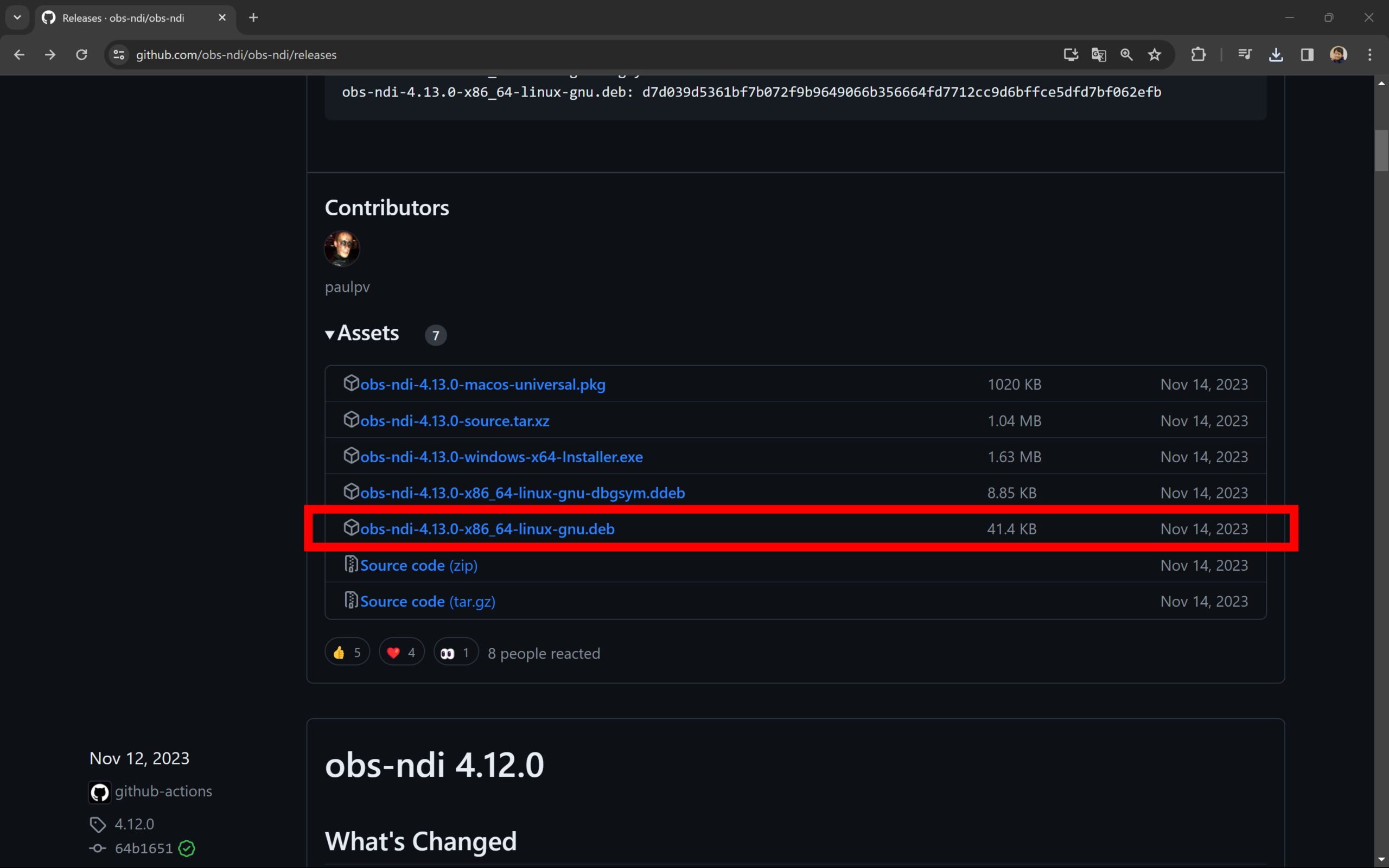Open paulpv contributor avatar

(342, 248)
